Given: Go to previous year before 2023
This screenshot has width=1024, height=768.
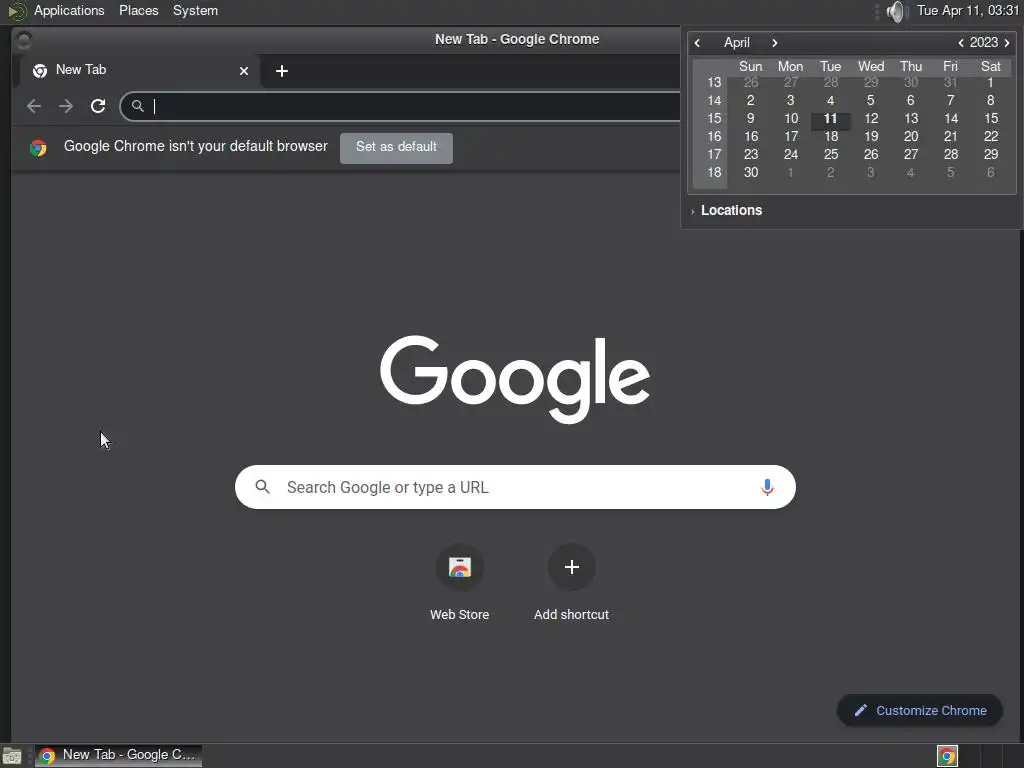Looking at the screenshot, I should click(961, 43).
